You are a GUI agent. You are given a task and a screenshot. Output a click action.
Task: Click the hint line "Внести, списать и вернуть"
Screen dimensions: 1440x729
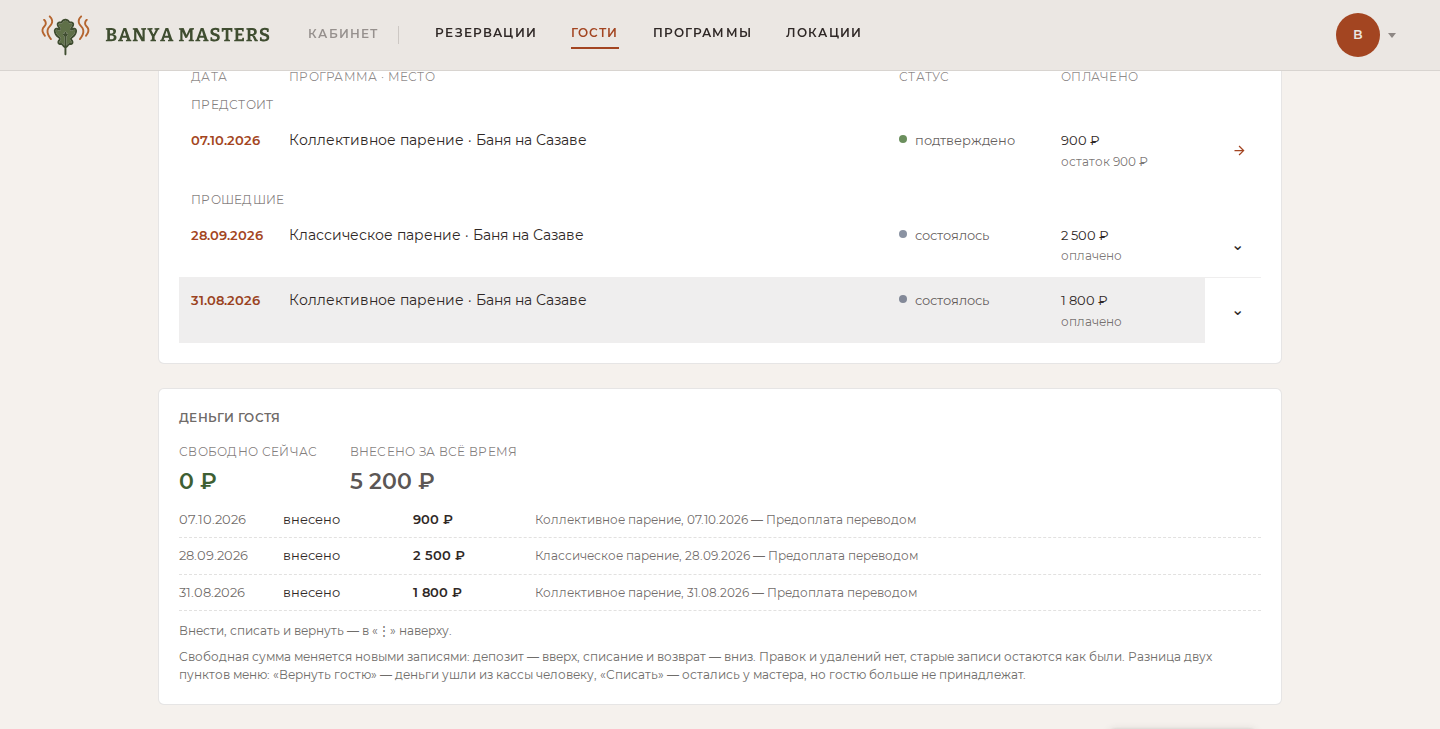(315, 631)
